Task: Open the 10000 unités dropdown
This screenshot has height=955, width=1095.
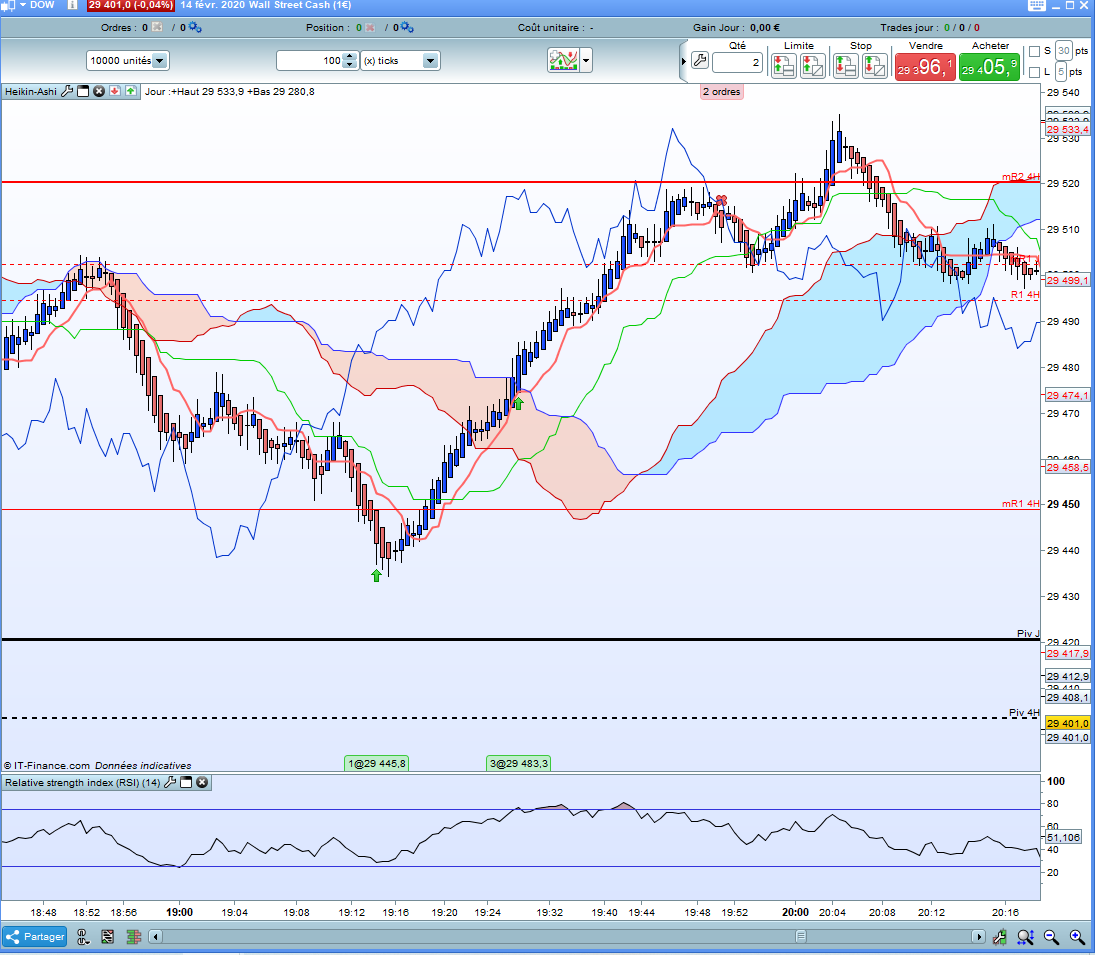Action: pos(160,61)
